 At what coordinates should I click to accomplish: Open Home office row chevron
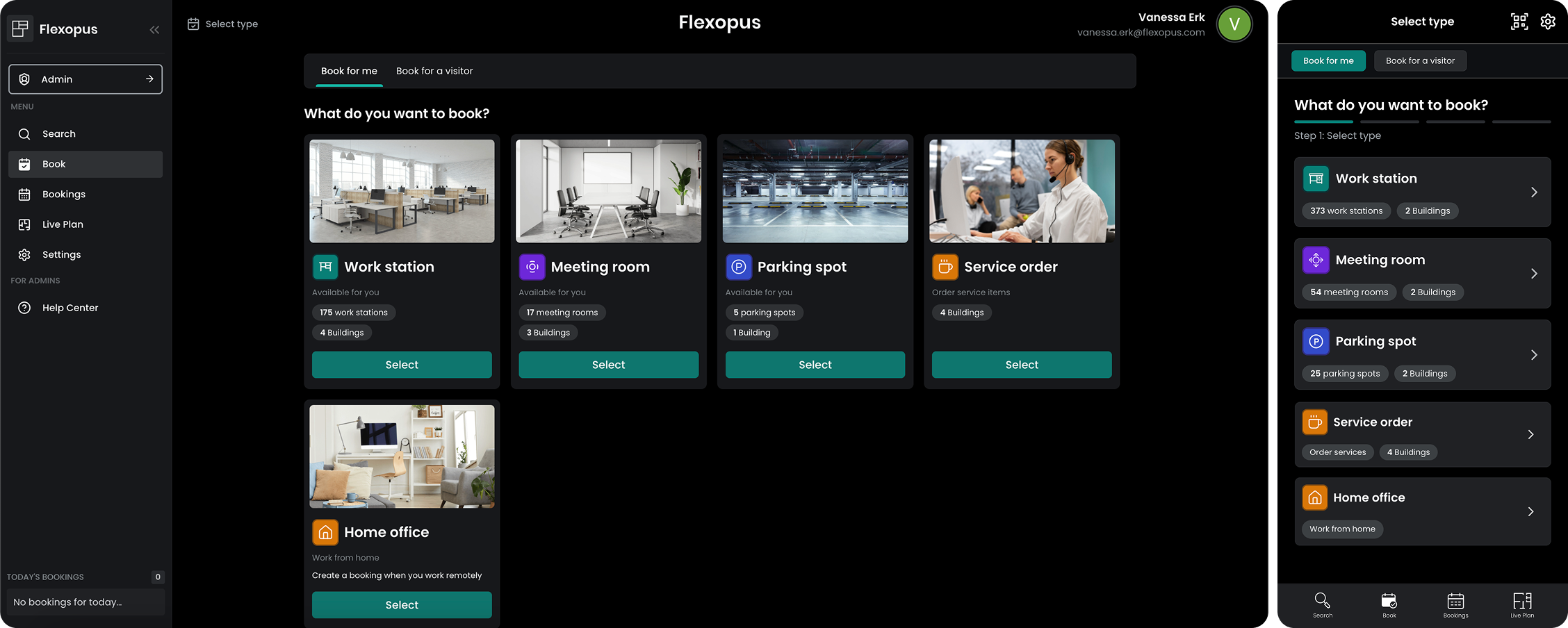(1530, 512)
